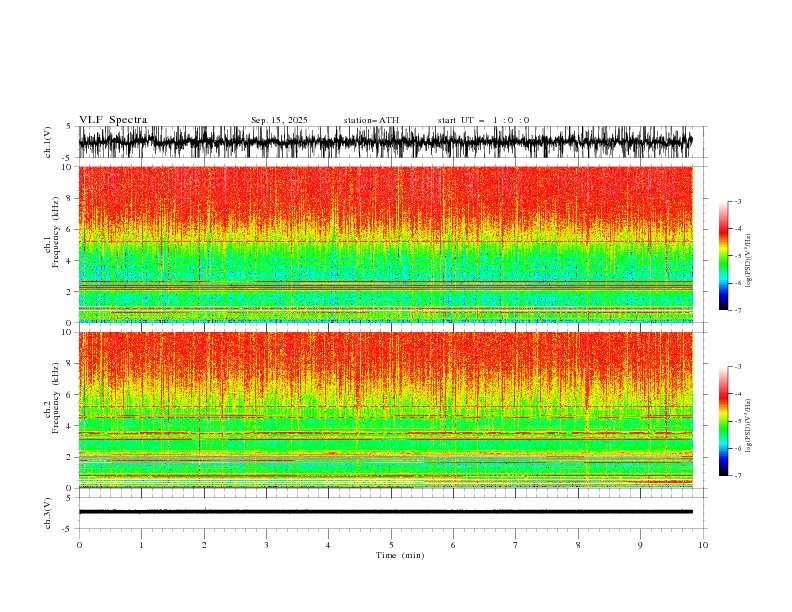This screenshot has width=792, height=612.
Task: Click the ch.1 voltage waveform trace
Action: (385, 142)
